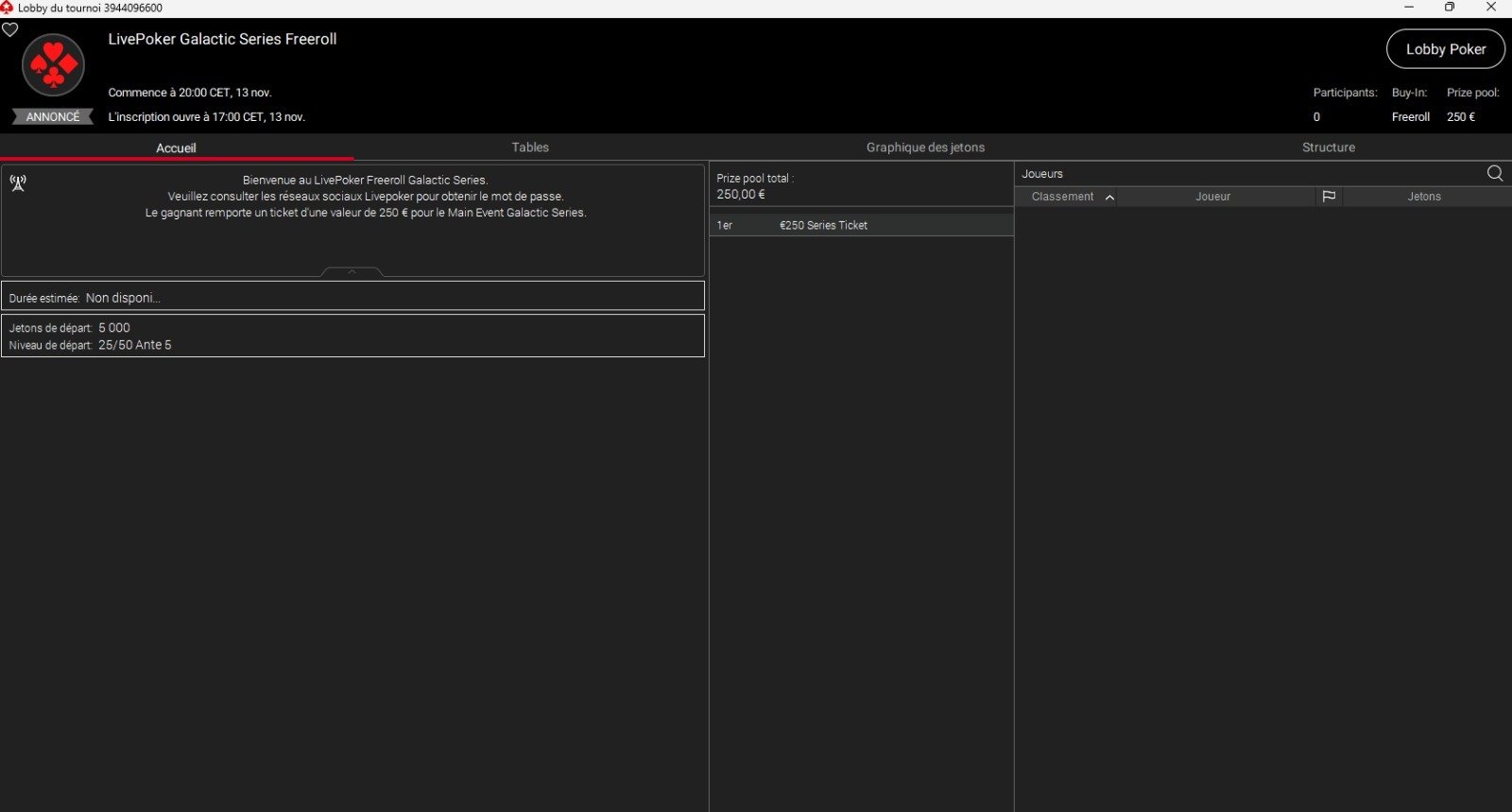Click the app icon in the title bar
The height and width of the screenshot is (812, 1512).
click(x=8, y=8)
